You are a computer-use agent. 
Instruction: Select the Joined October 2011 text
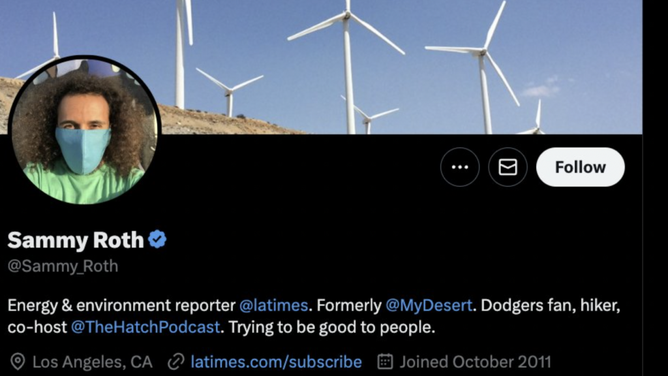(475, 362)
